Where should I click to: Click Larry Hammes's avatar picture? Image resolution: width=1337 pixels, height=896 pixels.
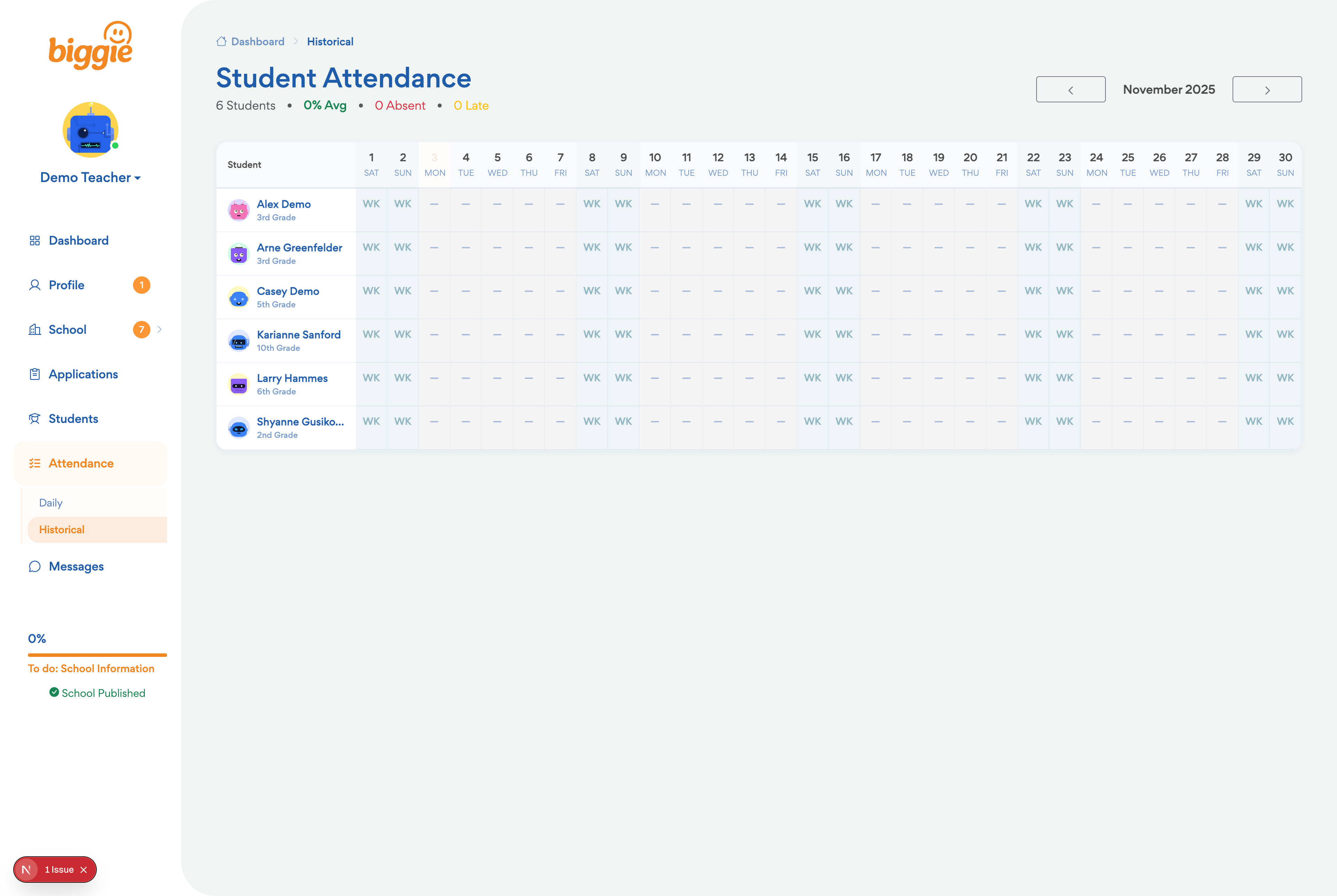click(239, 384)
